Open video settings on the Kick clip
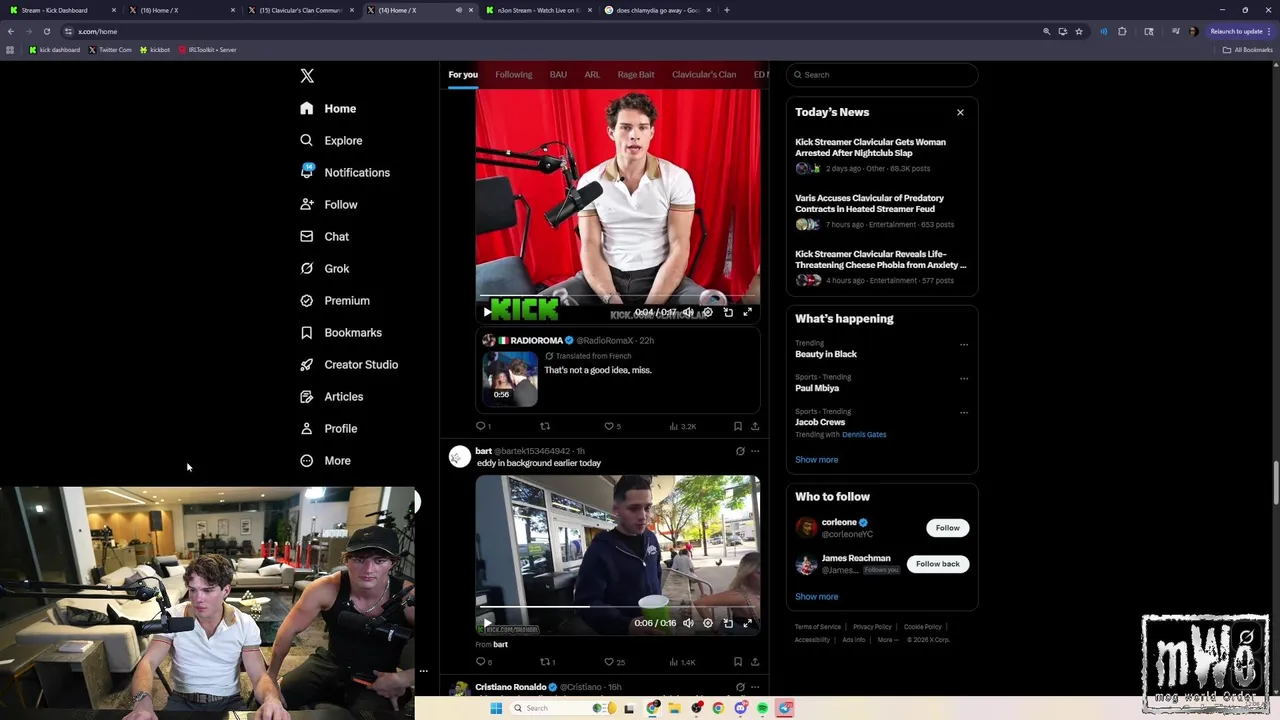This screenshot has width=1280, height=720. pyautogui.click(x=708, y=312)
